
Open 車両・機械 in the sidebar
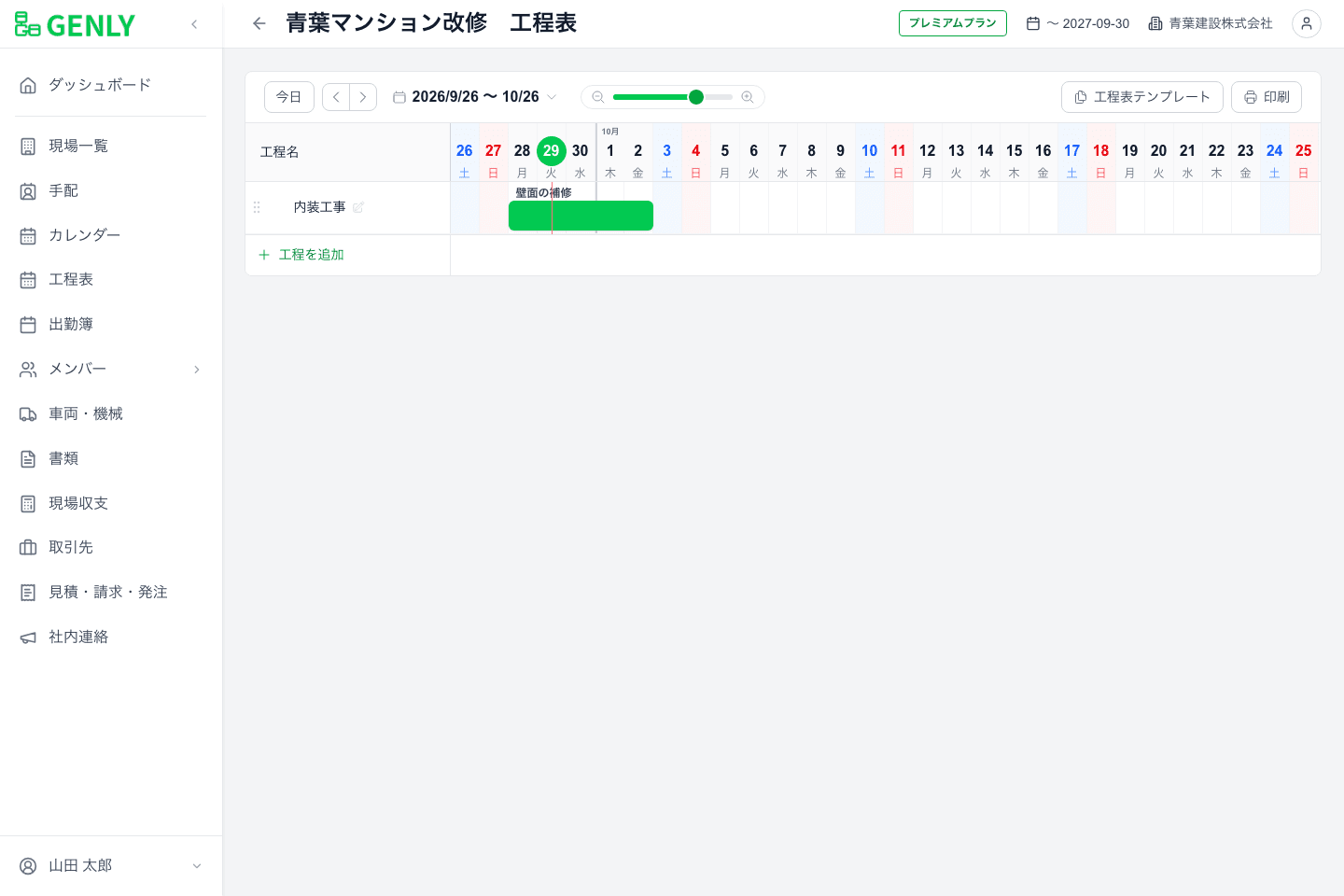pos(111,413)
